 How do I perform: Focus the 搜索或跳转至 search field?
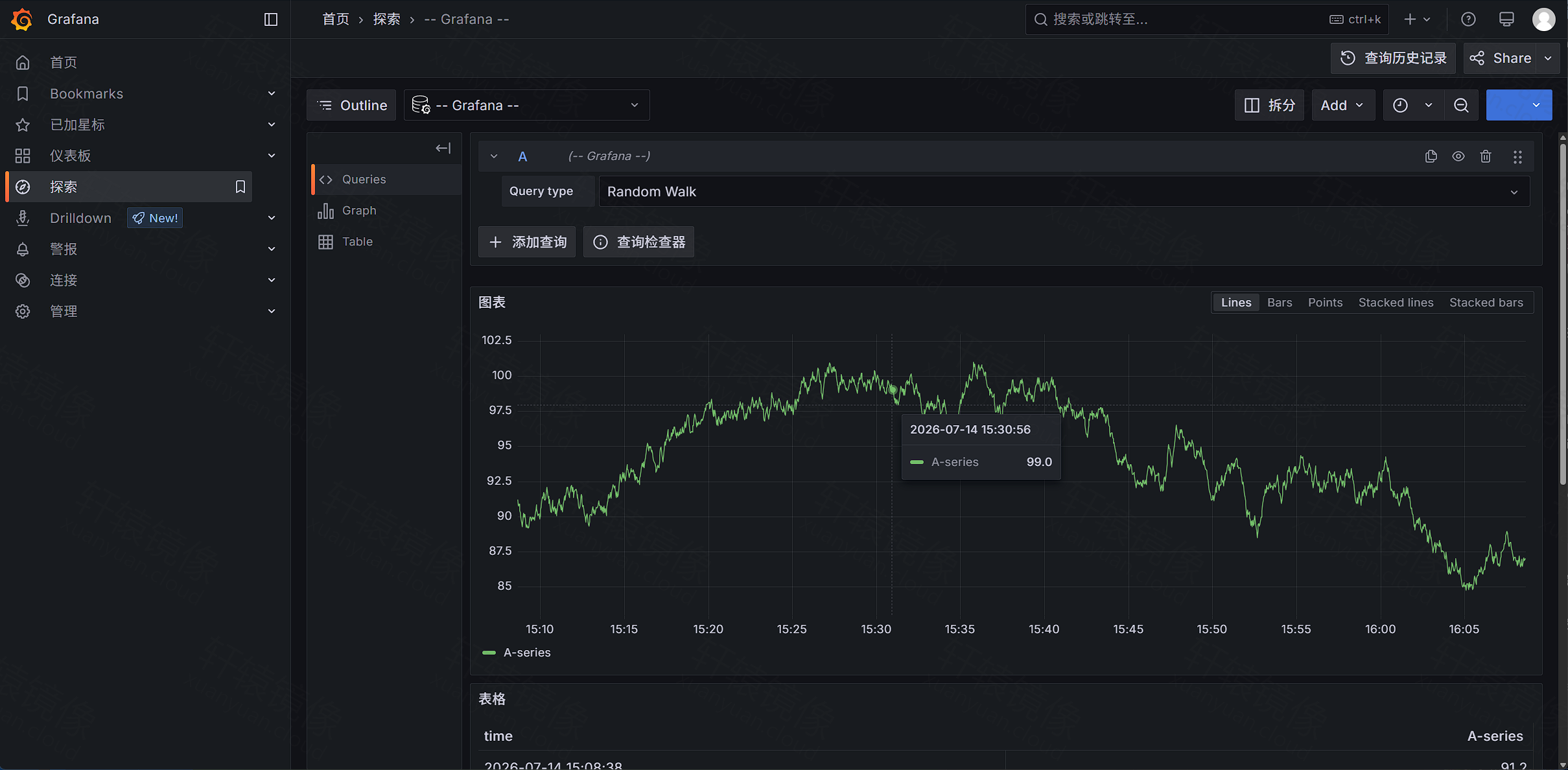1207,19
